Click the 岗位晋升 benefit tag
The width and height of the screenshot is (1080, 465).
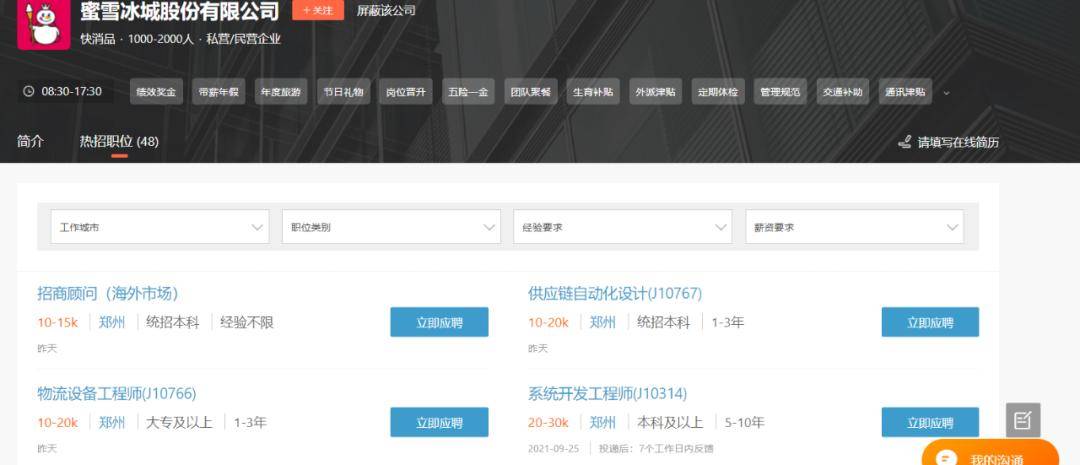pos(406,92)
